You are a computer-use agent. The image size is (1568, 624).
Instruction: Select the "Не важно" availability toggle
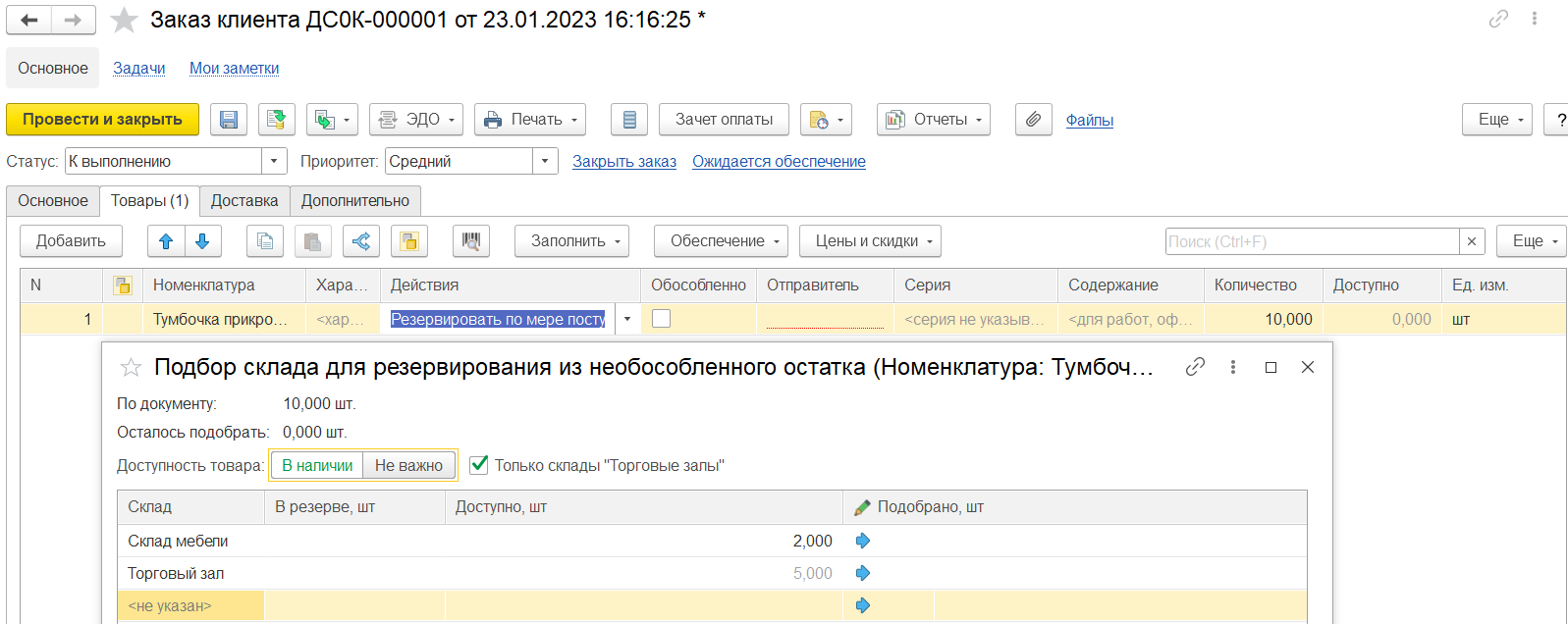tap(408, 465)
